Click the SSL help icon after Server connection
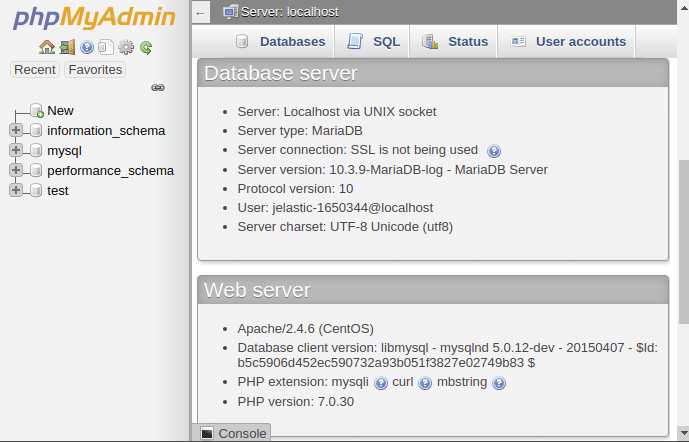 click(494, 151)
